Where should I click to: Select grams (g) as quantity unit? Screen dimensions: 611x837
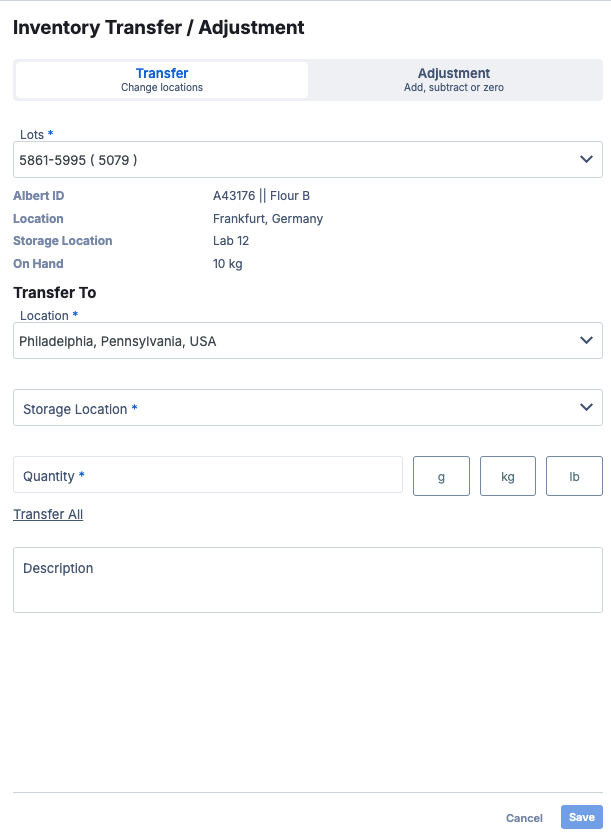coord(441,476)
